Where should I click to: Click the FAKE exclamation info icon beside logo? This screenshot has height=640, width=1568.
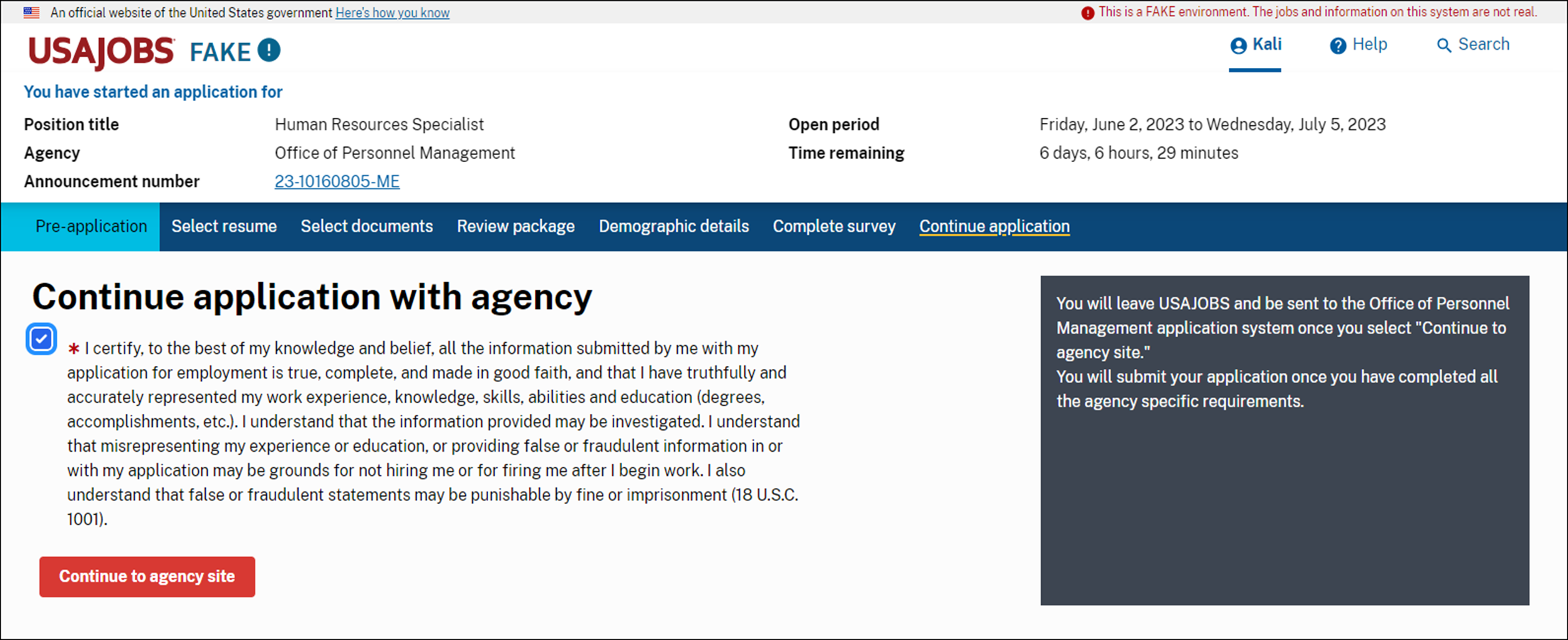269,50
